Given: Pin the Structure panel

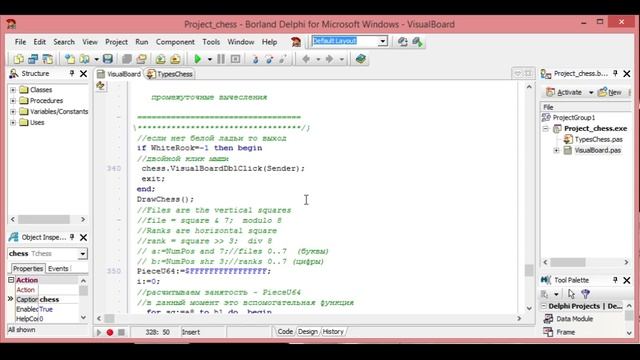Looking at the screenshot, I should pyautogui.click(x=72, y=73).
